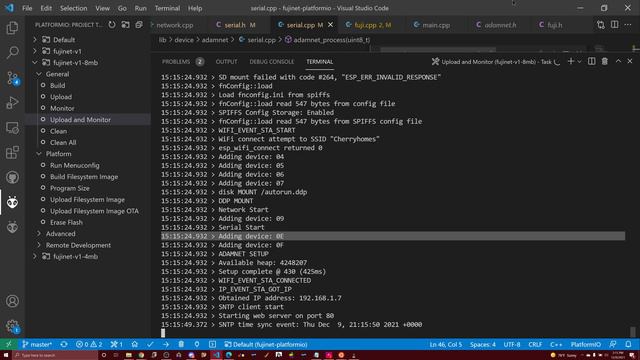Run the Upload and Monitor task
Image resolution: width=640 pixels, height=360 pixels.
pos(80,120)
